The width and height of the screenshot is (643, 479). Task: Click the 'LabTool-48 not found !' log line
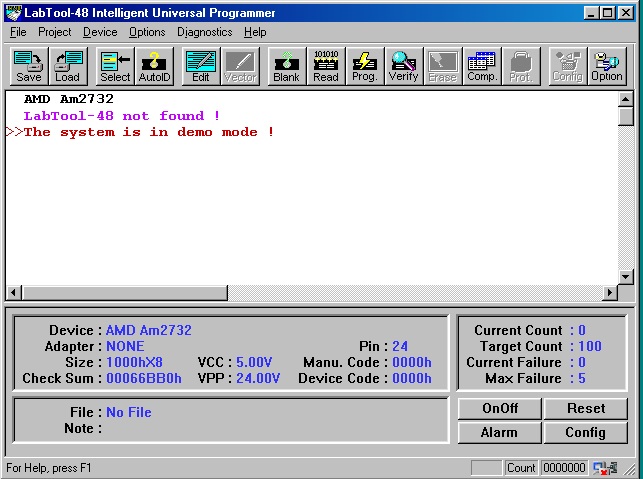(122, 116)
